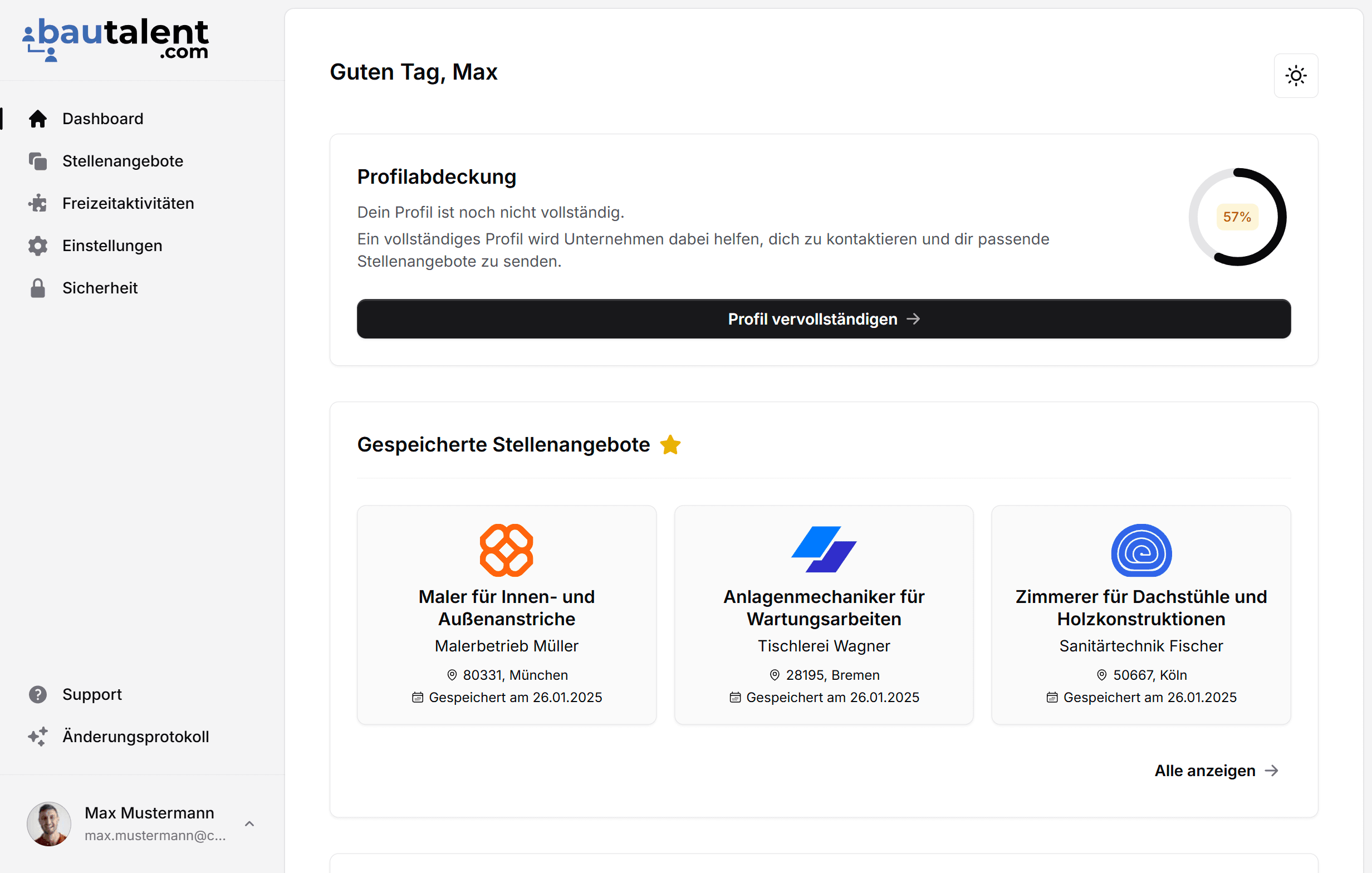Screen dimensions: 1372x873
Task: Click the Änderungsprotokoll sparkle icon
Action: (x=38, y=737)
